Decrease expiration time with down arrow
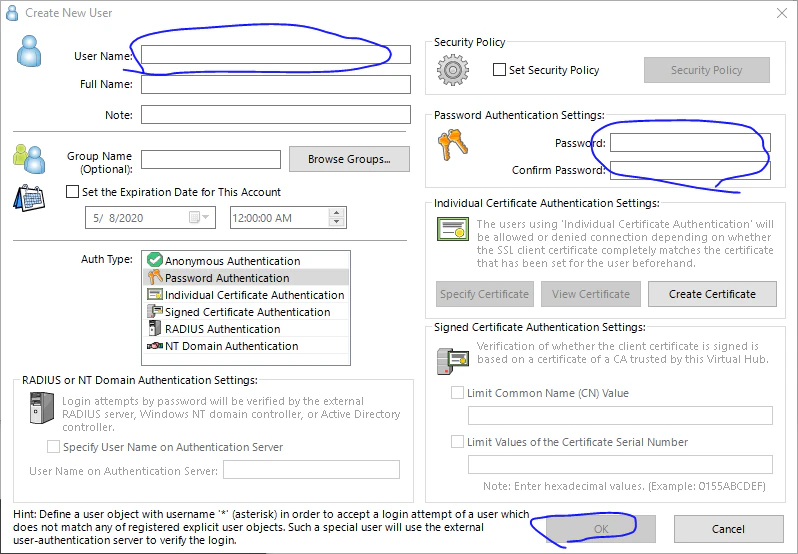This screenshot has height=554, width=798. point(336,222)
